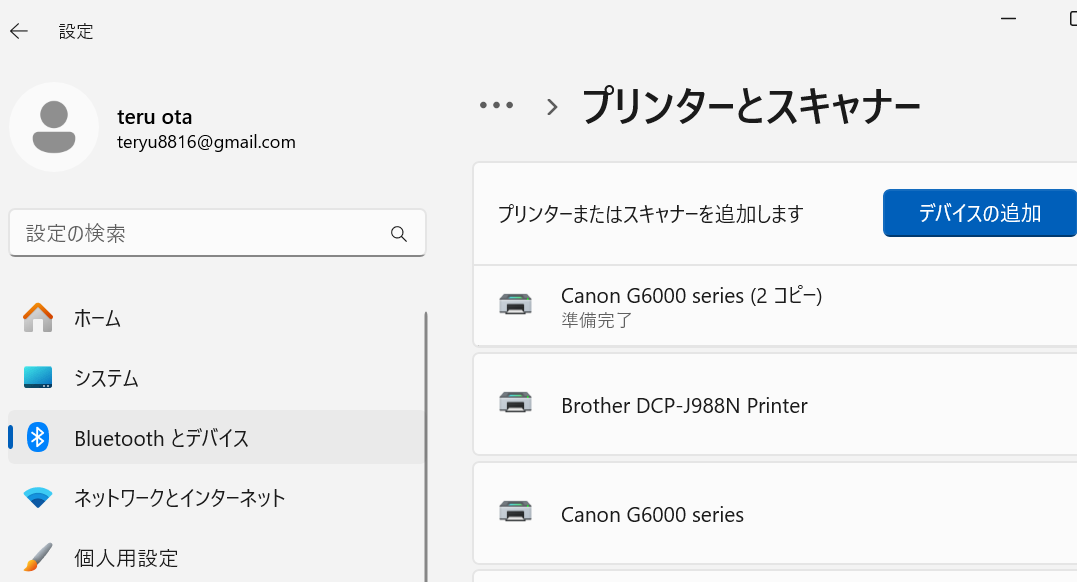The image size is (1077, 582).
Task: Click the printer icon beside plain Canon G6000 series
Action: click(515, 512)
